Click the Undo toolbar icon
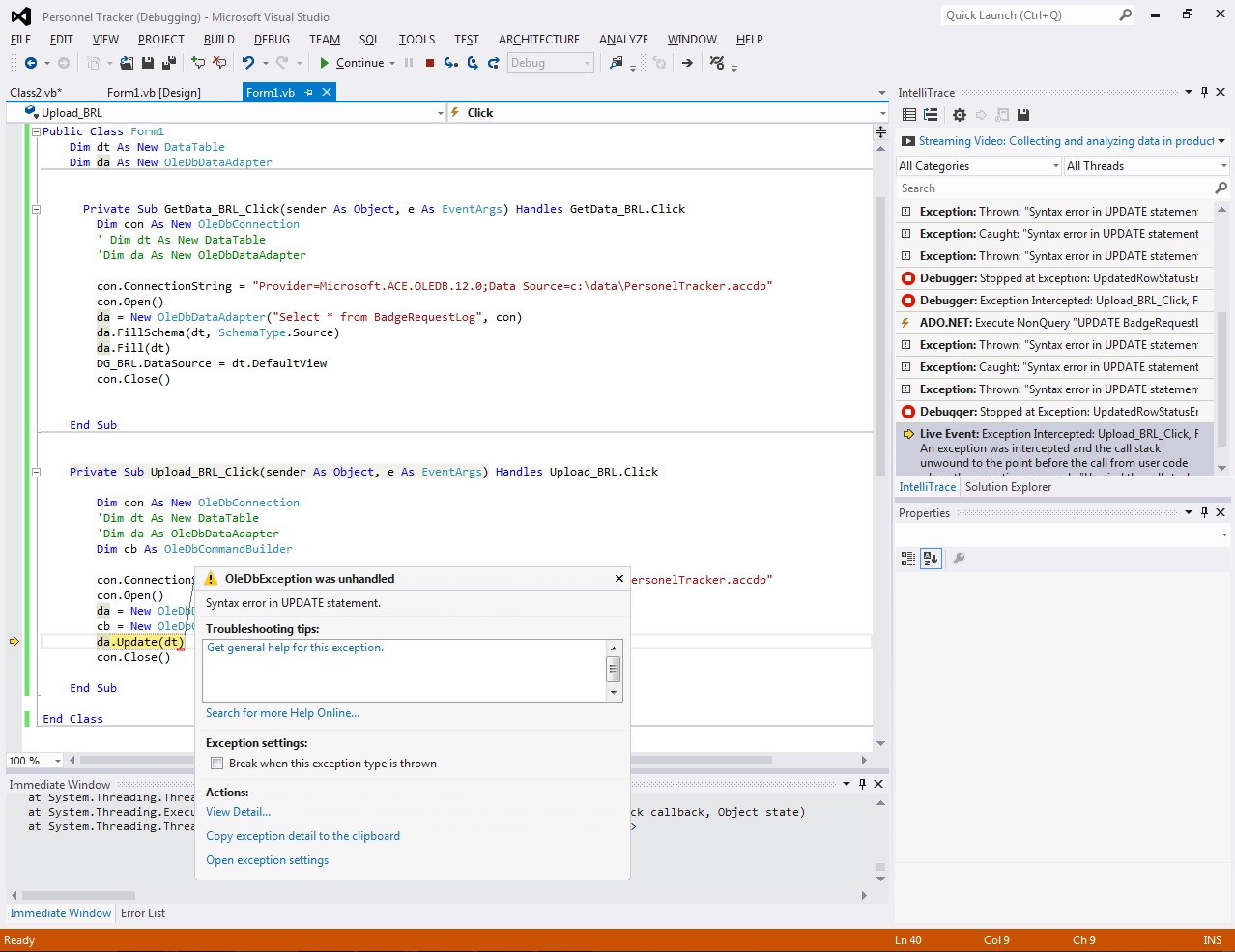 (x=248, y=63)
